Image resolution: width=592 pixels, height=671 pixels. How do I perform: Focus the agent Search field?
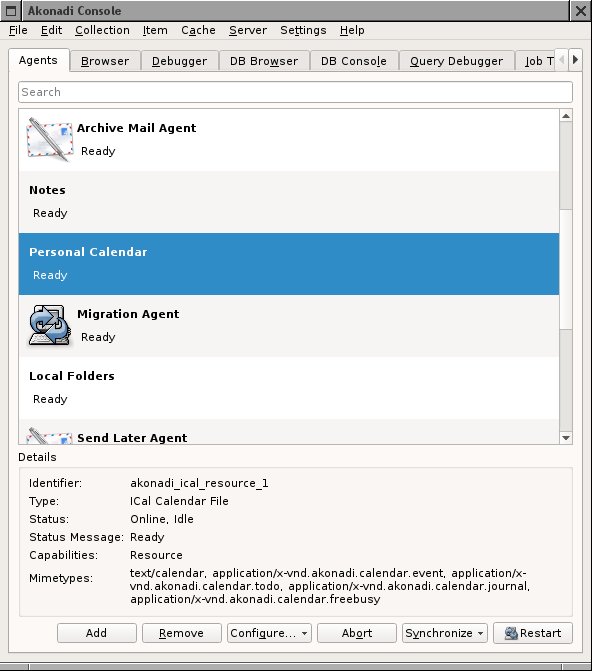pyautogui.click(x=295, y=92)
